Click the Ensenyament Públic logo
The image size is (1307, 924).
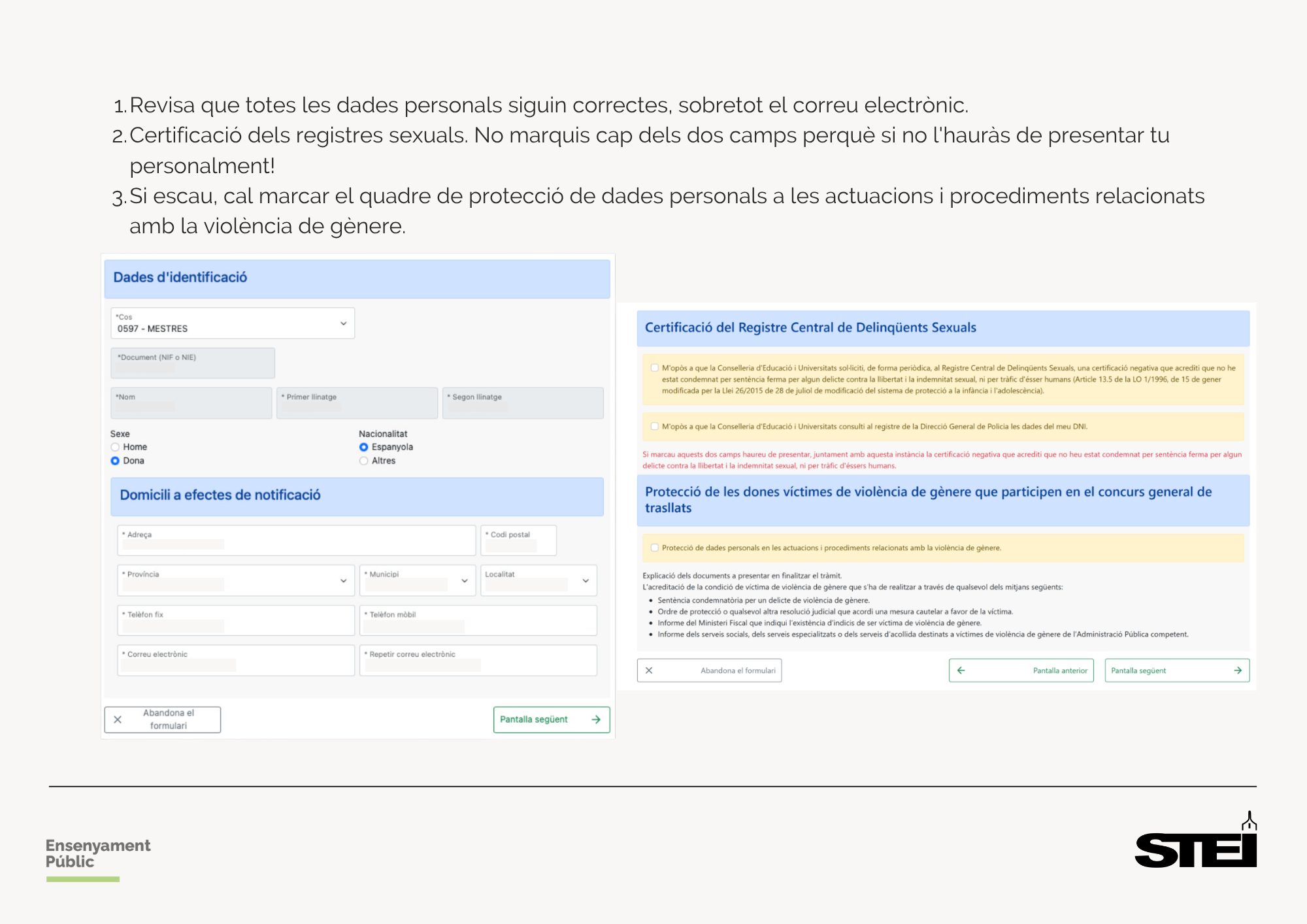tap(97, 853)
